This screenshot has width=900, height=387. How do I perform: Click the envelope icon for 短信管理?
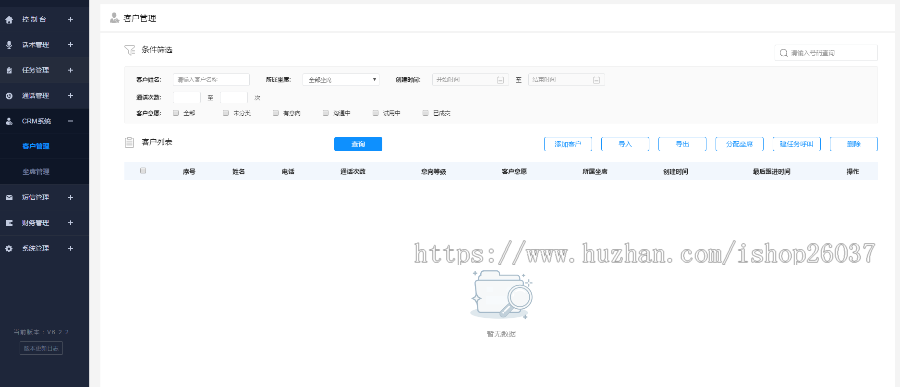point(9,198)
